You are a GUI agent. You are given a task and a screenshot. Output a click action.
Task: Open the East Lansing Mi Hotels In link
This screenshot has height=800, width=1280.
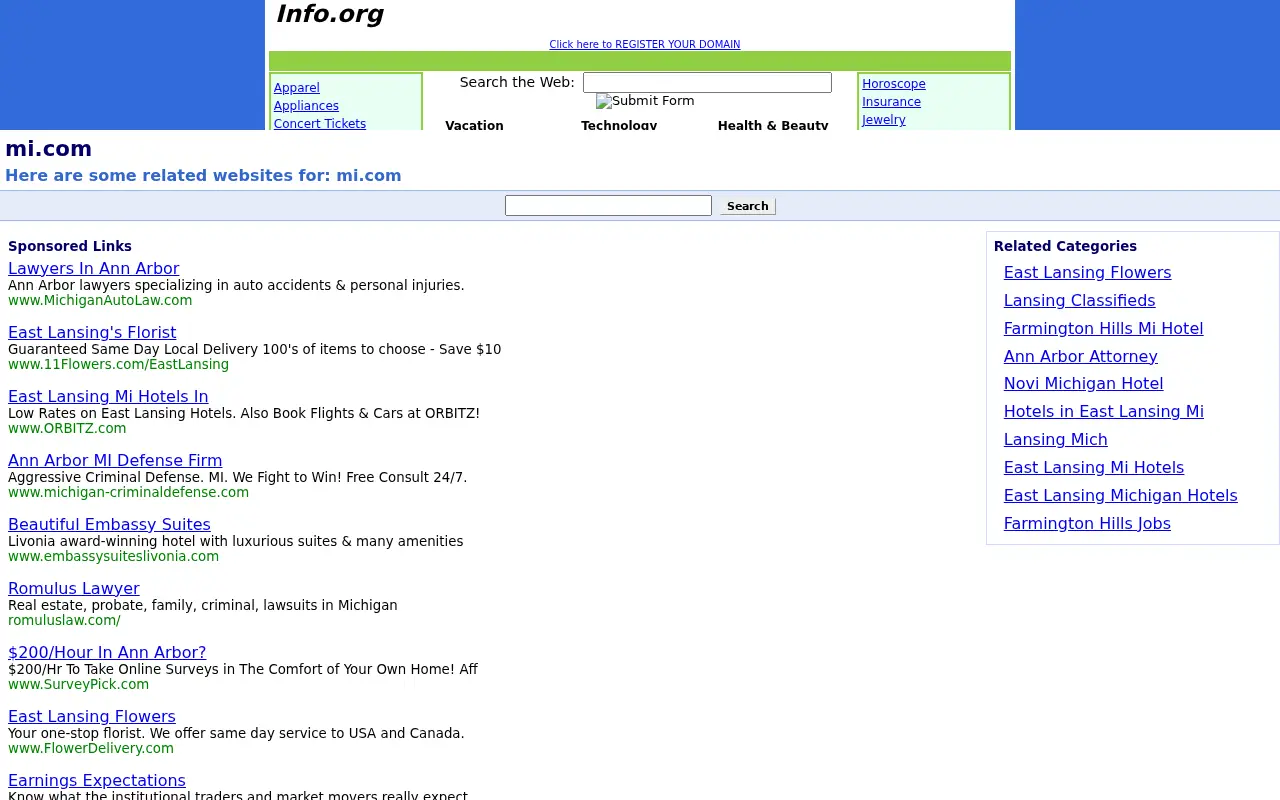(x=108, y=396)
